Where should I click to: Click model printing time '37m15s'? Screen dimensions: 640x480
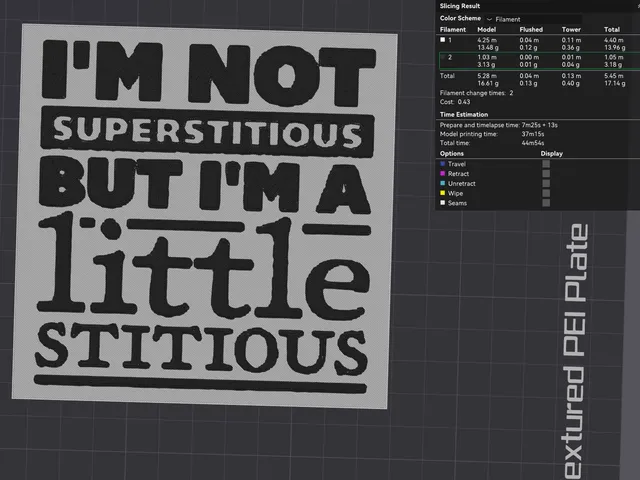(533, 134)
